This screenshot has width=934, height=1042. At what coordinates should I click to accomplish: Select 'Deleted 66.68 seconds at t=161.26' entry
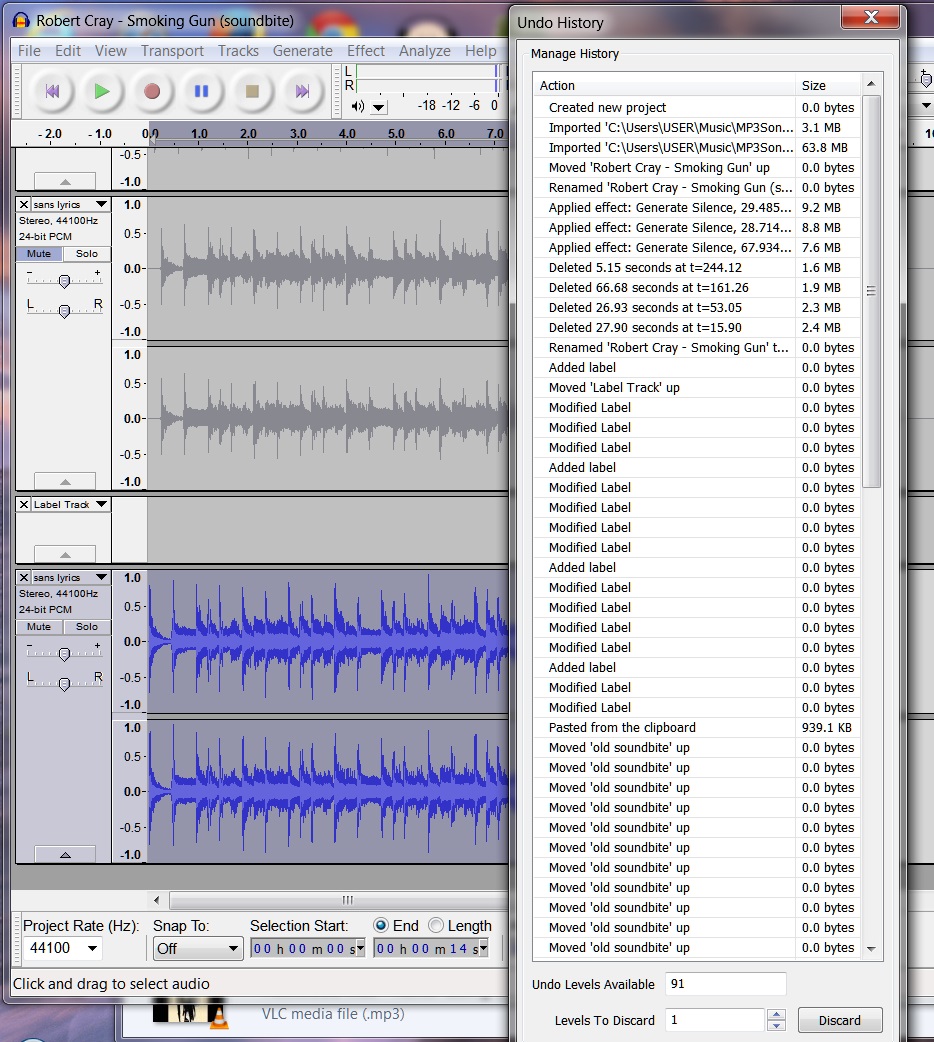pos(697,287)
